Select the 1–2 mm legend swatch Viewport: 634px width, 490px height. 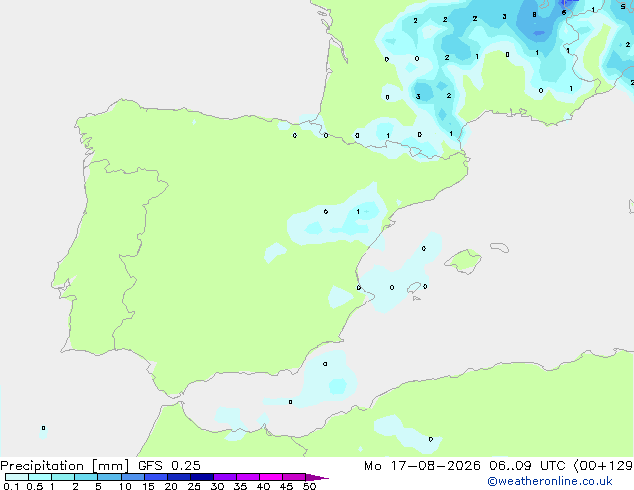(x=63, y=477)
